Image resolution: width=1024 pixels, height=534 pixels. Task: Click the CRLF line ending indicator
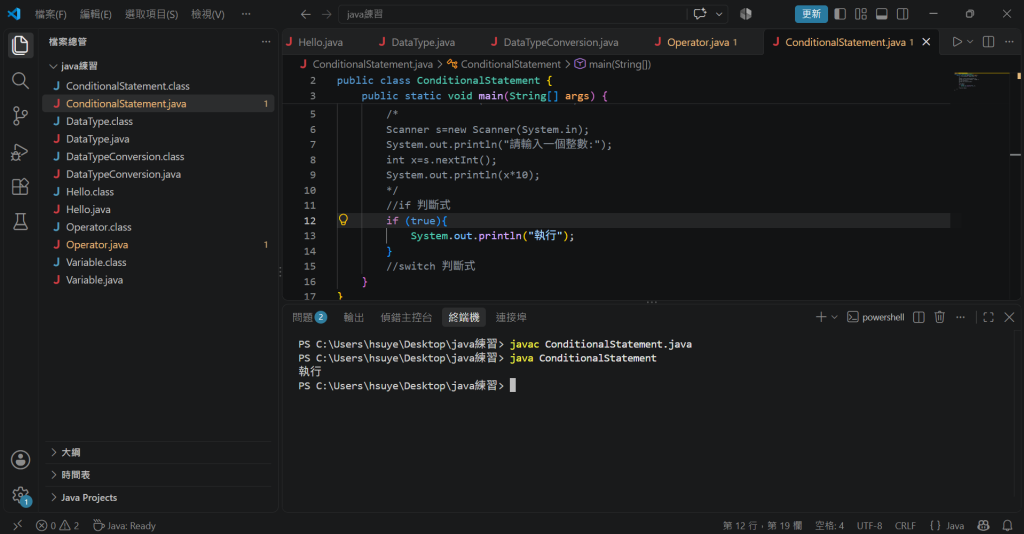pyautogui.click(x=904, y=526)
